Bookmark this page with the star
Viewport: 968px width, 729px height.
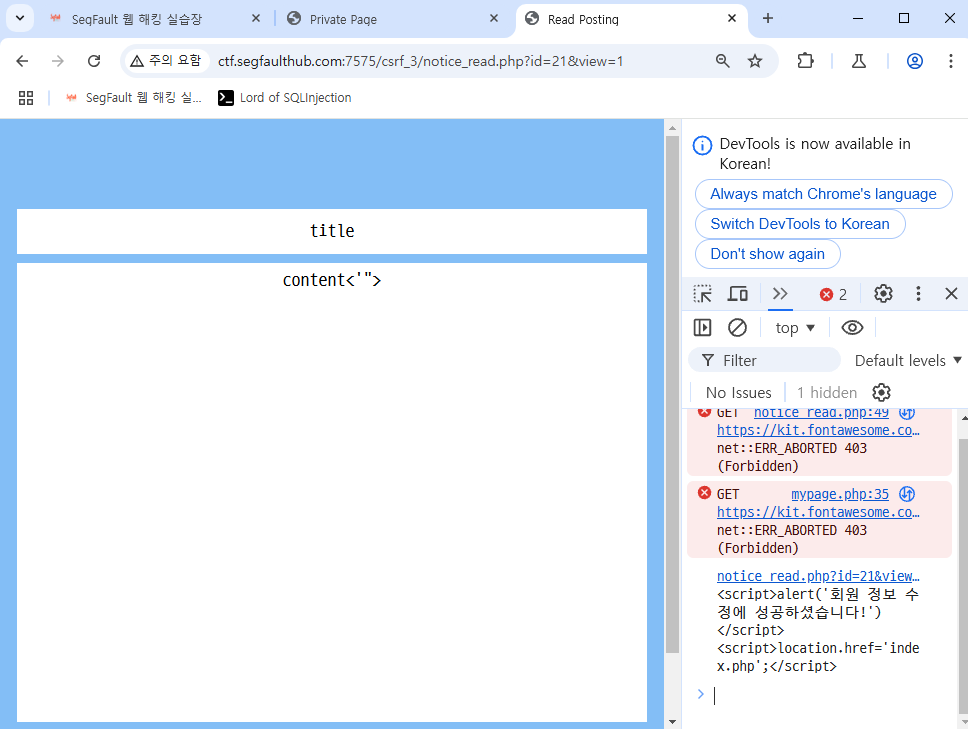coord(754,60)
